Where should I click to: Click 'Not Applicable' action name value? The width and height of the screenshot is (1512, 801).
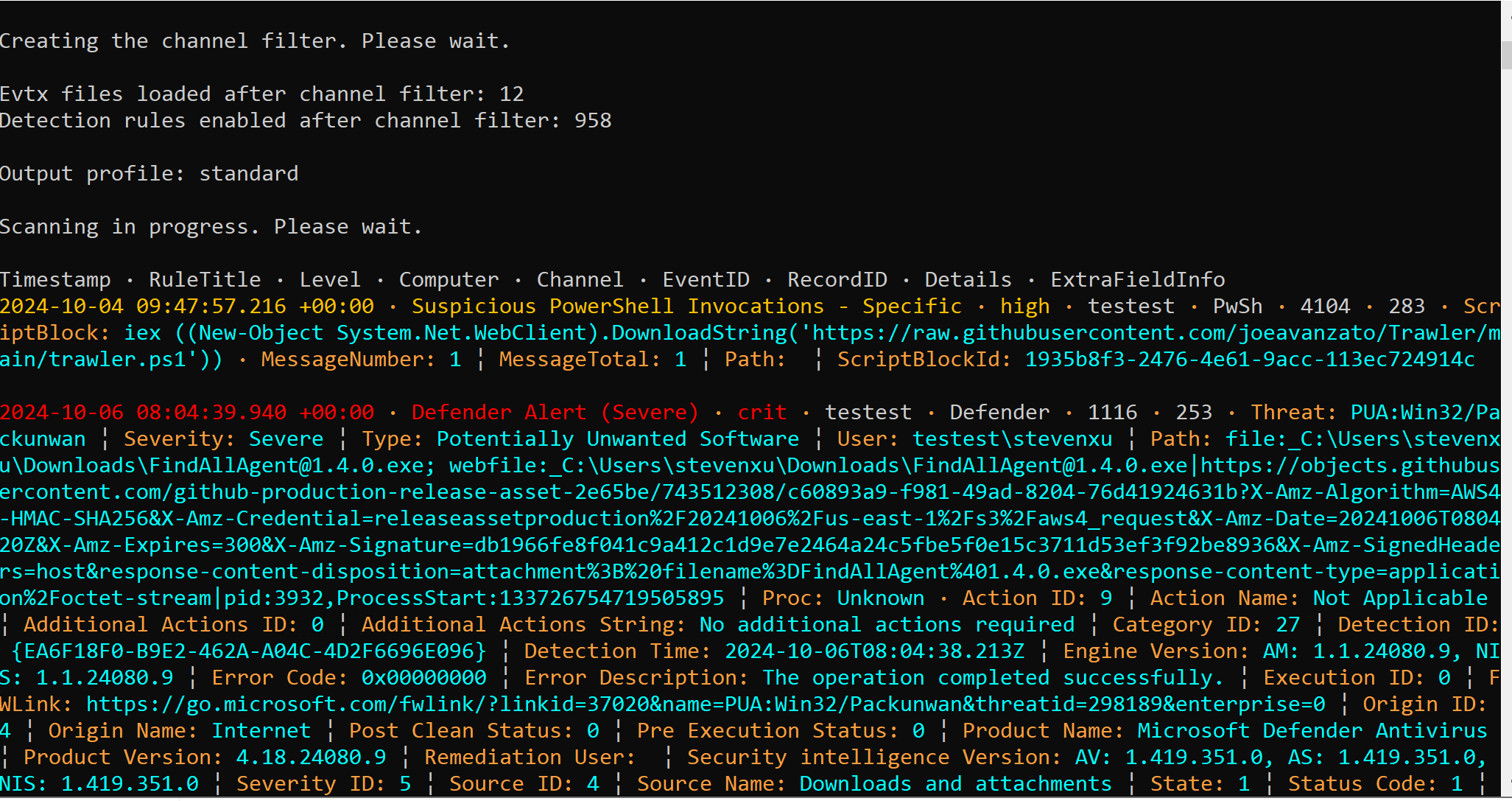pyautogui.click(x=1400, y=598)
